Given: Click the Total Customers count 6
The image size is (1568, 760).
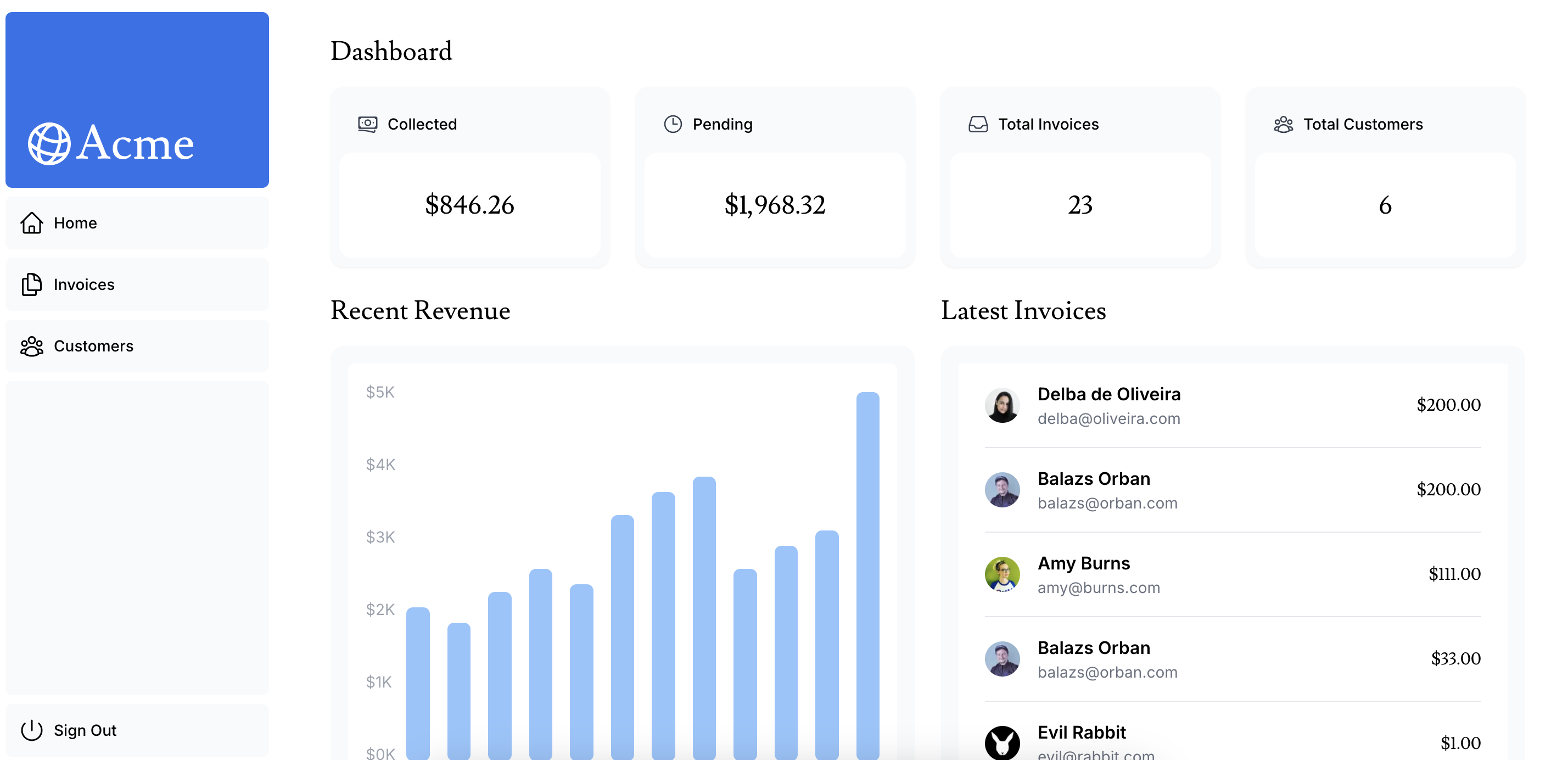Looking at the screenshot, I should coord(1385,205).
